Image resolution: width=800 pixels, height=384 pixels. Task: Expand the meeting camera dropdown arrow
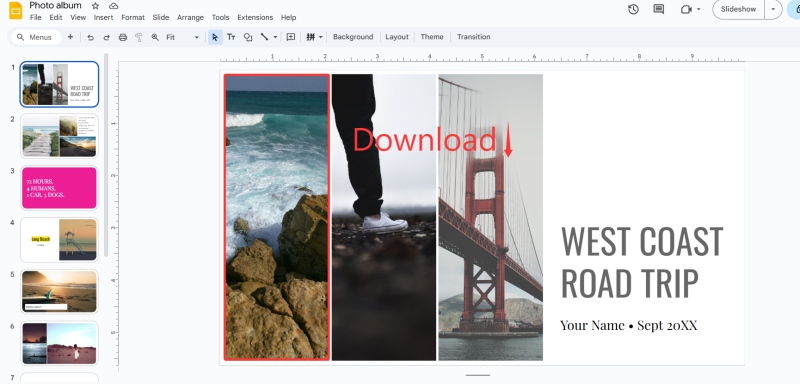coord(698,9)
